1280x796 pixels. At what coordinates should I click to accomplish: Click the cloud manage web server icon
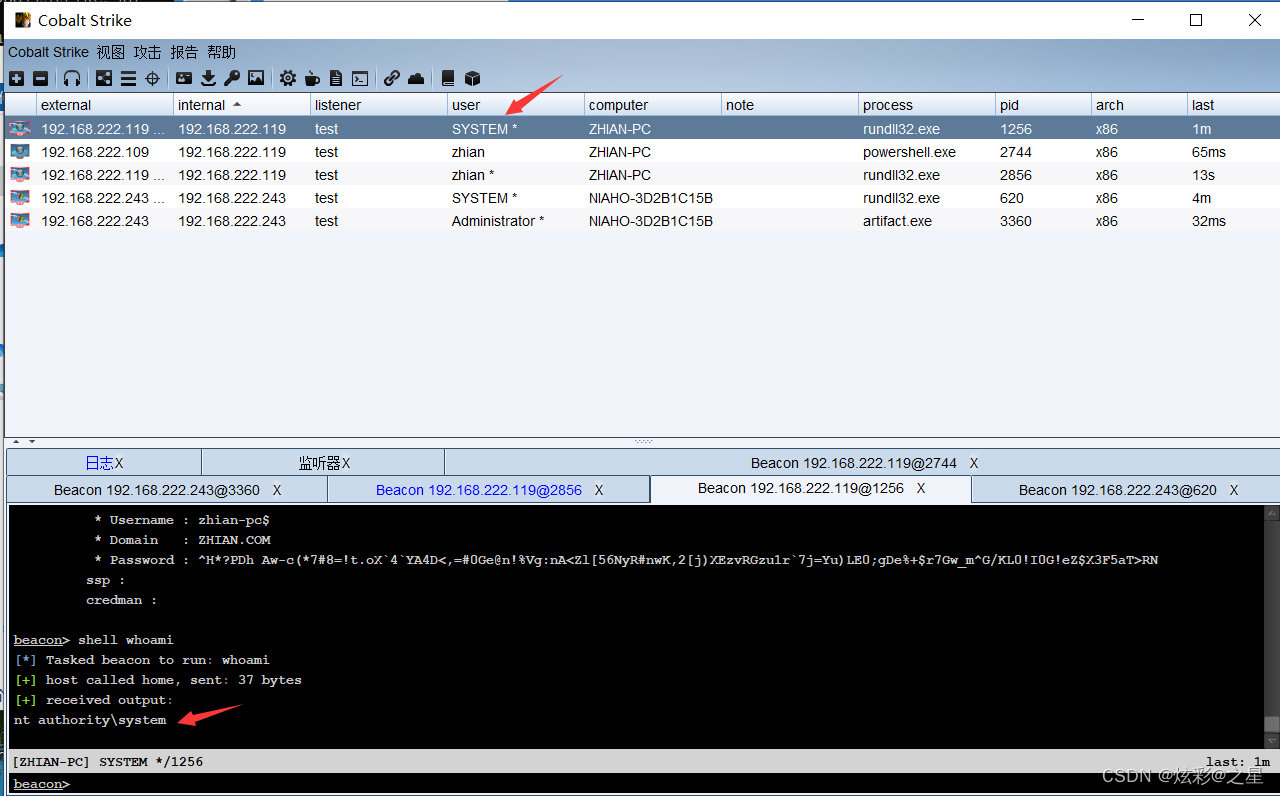[x=416, y=78]
